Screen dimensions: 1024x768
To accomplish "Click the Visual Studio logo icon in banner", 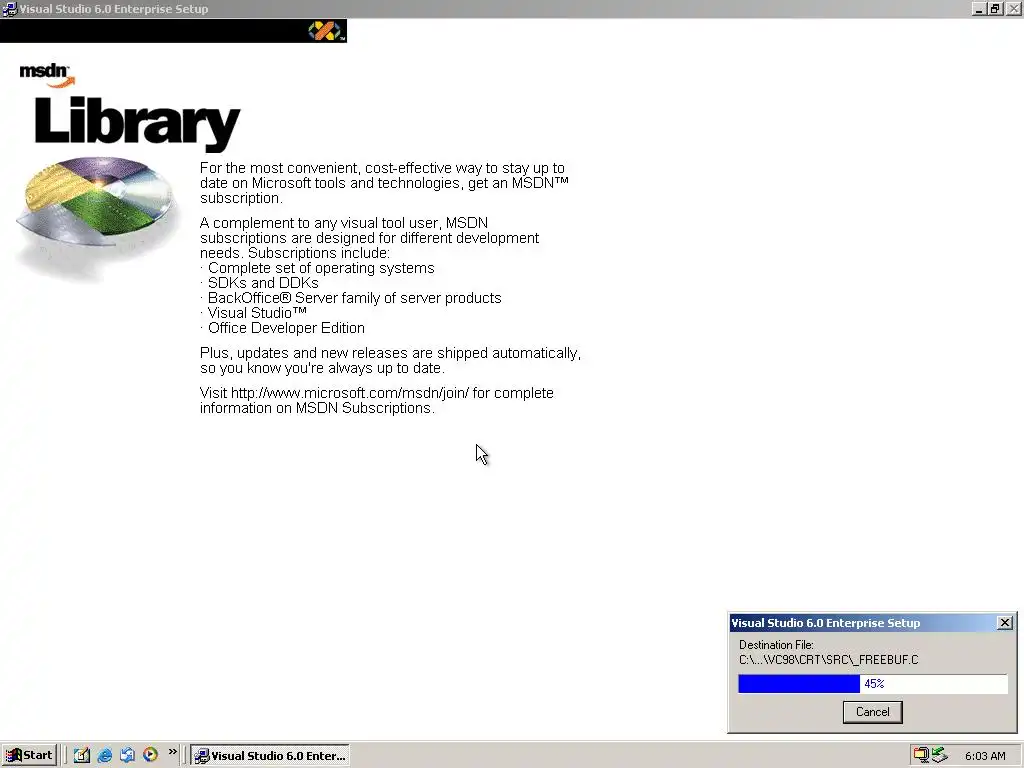I will coord(325,31).
